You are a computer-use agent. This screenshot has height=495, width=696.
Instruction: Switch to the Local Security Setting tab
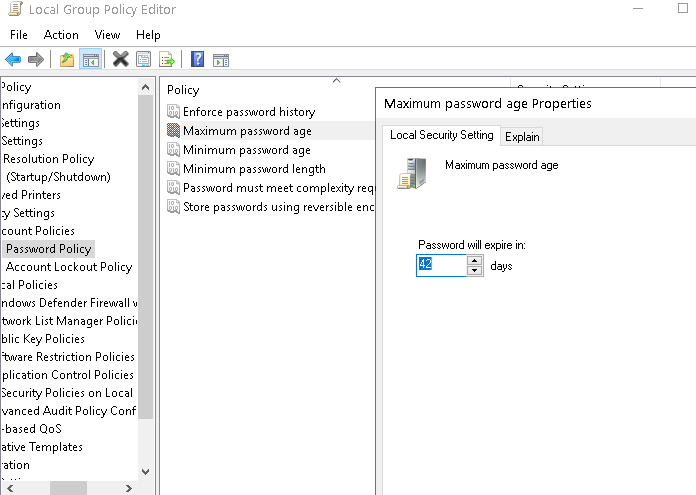coord(441,135)
